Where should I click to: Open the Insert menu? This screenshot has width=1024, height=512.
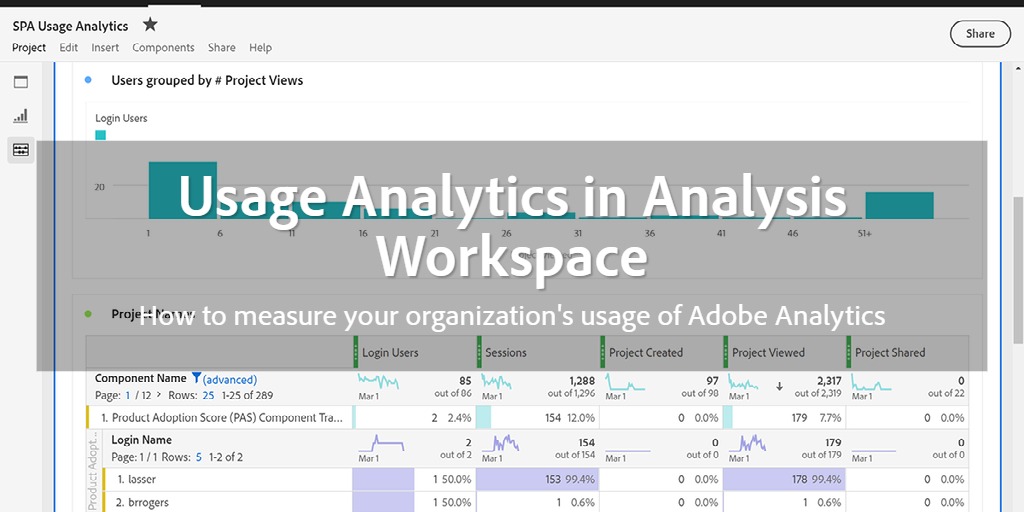[105, 47]
